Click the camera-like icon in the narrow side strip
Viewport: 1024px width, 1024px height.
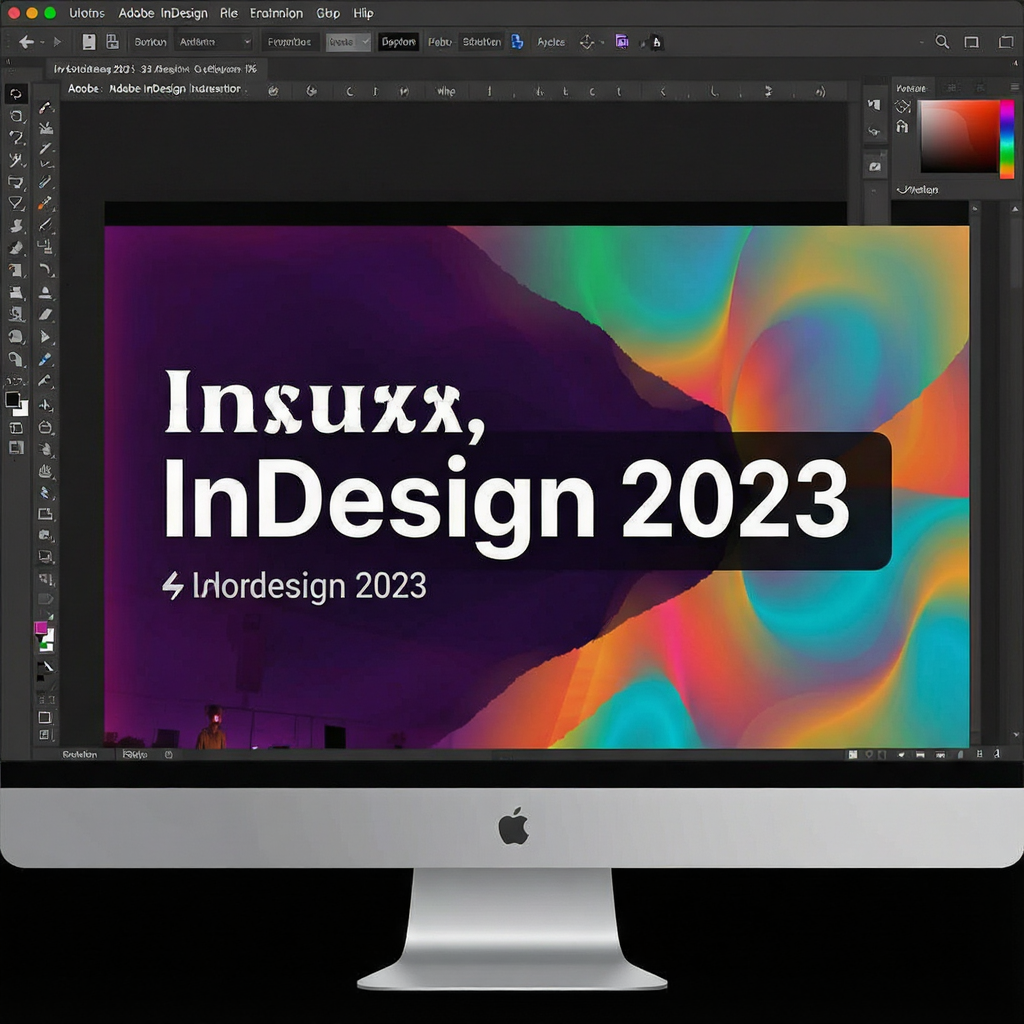click(x=874, y=167)
